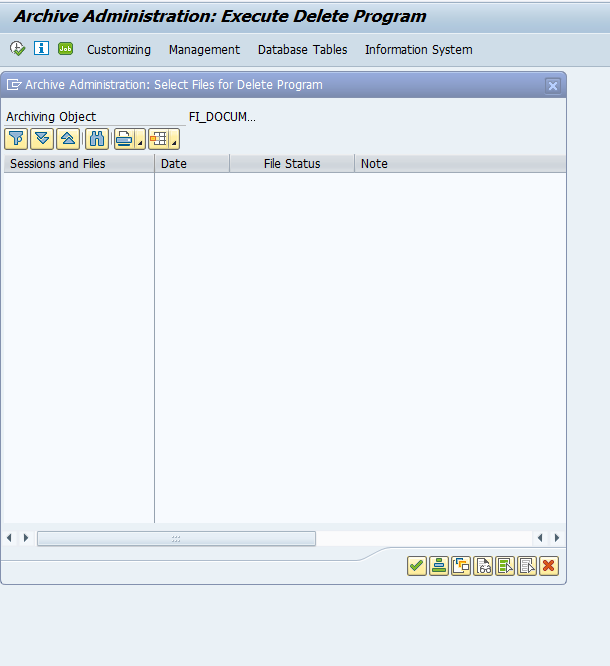The width and height of the screenshot is (610, 666).
Task: Click the Layout grid icon
Action: 158,139
